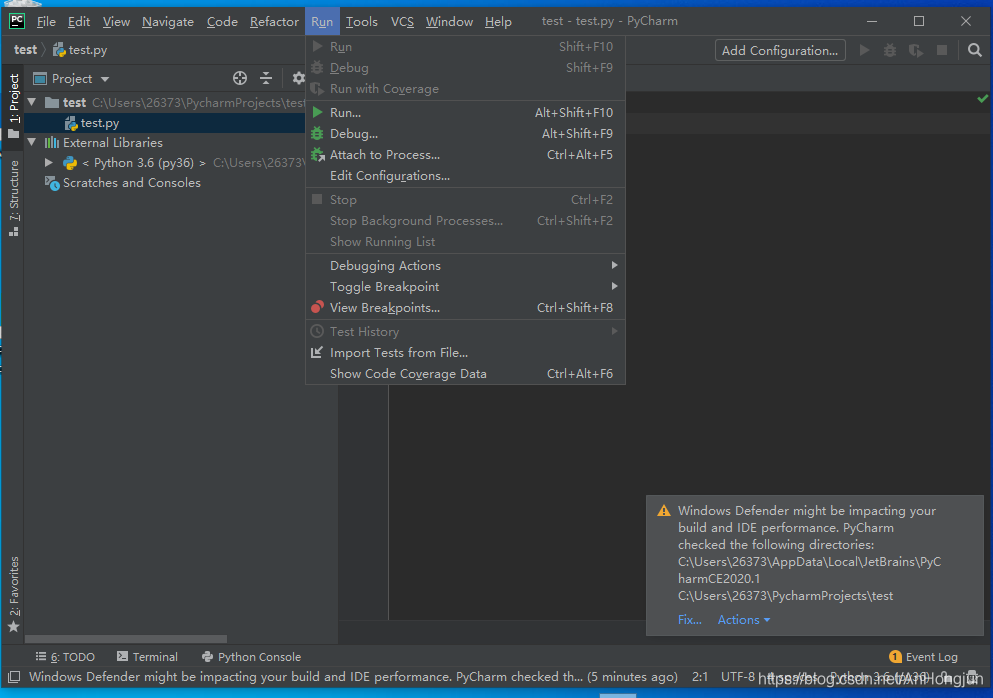
Task: Click the green Run... play icon
Action: pyautogui.click(x=317, y=112)
